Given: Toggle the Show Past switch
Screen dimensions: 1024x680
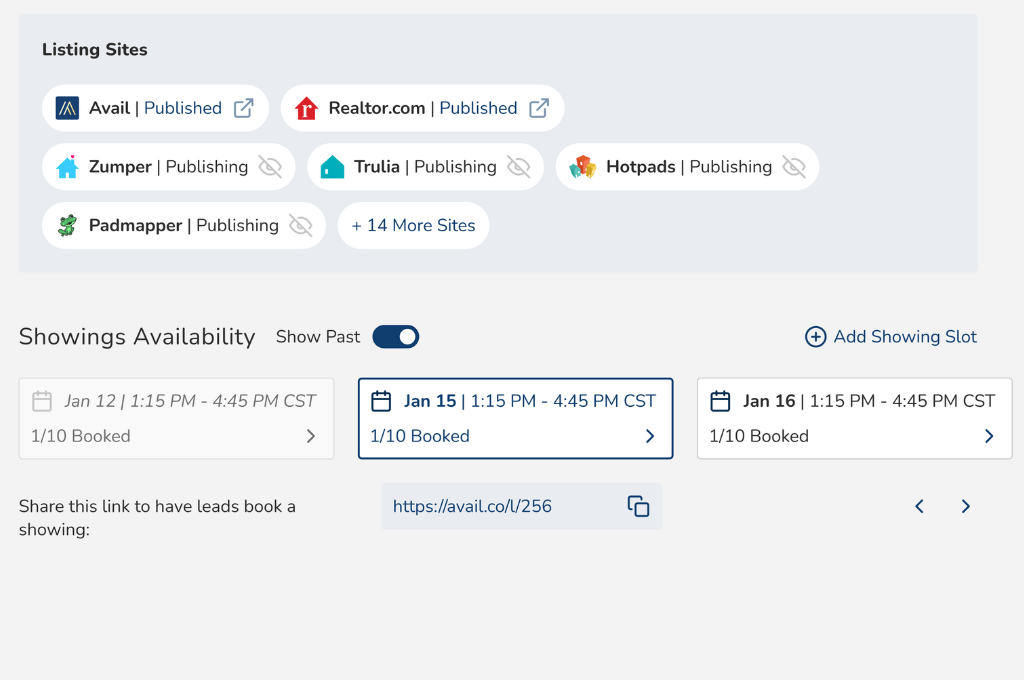Looking at the screenshot, I should coord(396,337).
